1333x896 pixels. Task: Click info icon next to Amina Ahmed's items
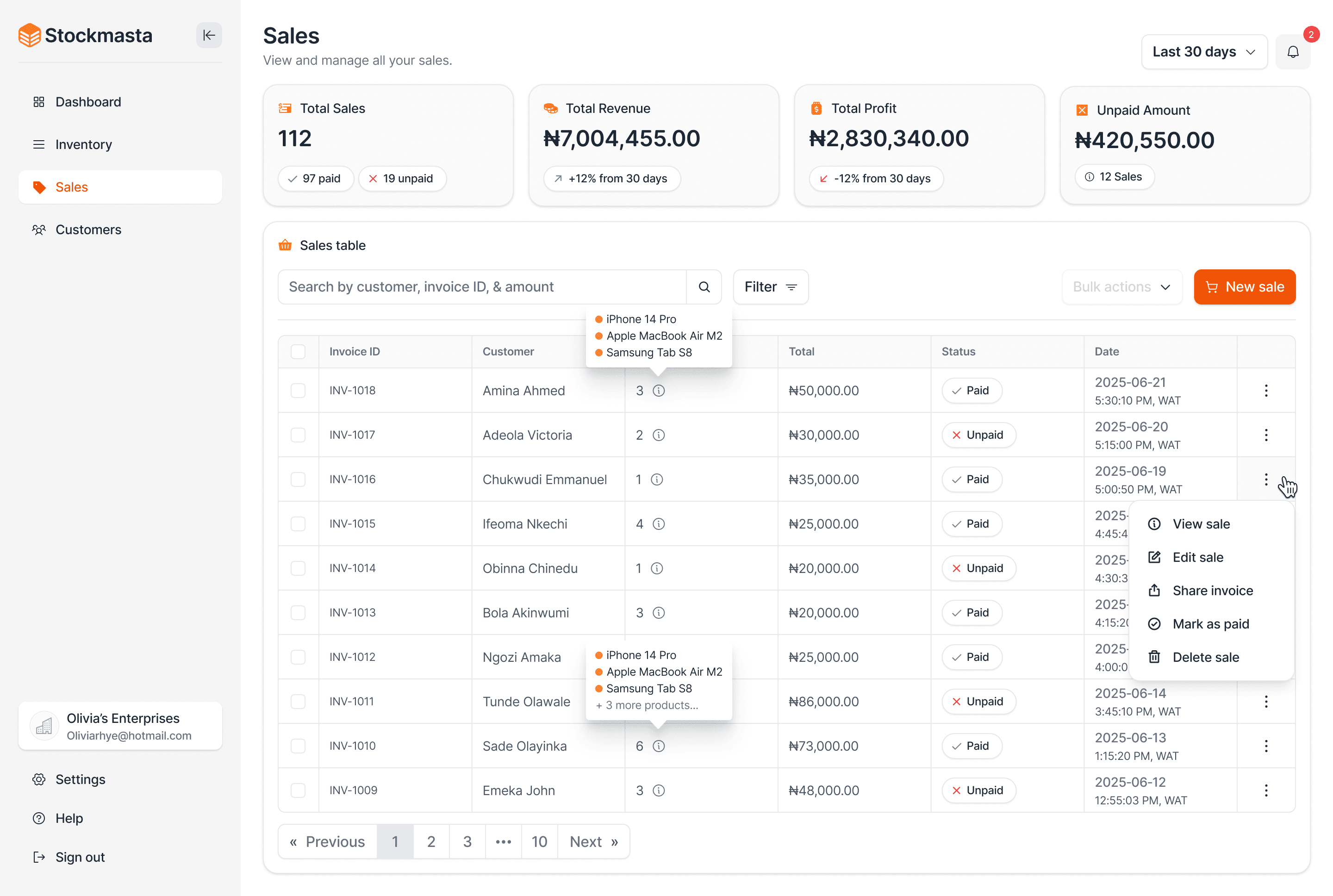[659, 391]
